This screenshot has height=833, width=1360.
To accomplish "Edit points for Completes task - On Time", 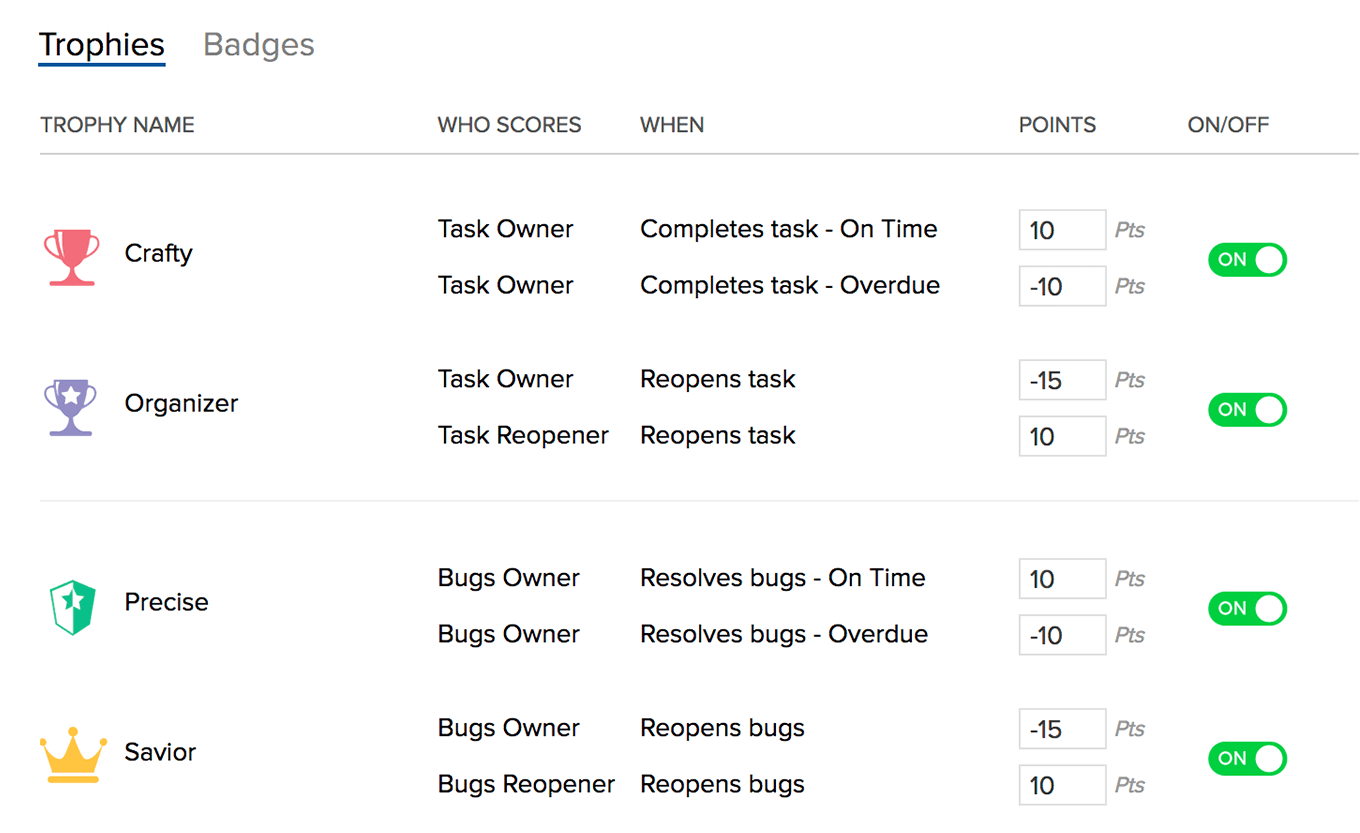I will [x=1062, y=230].
